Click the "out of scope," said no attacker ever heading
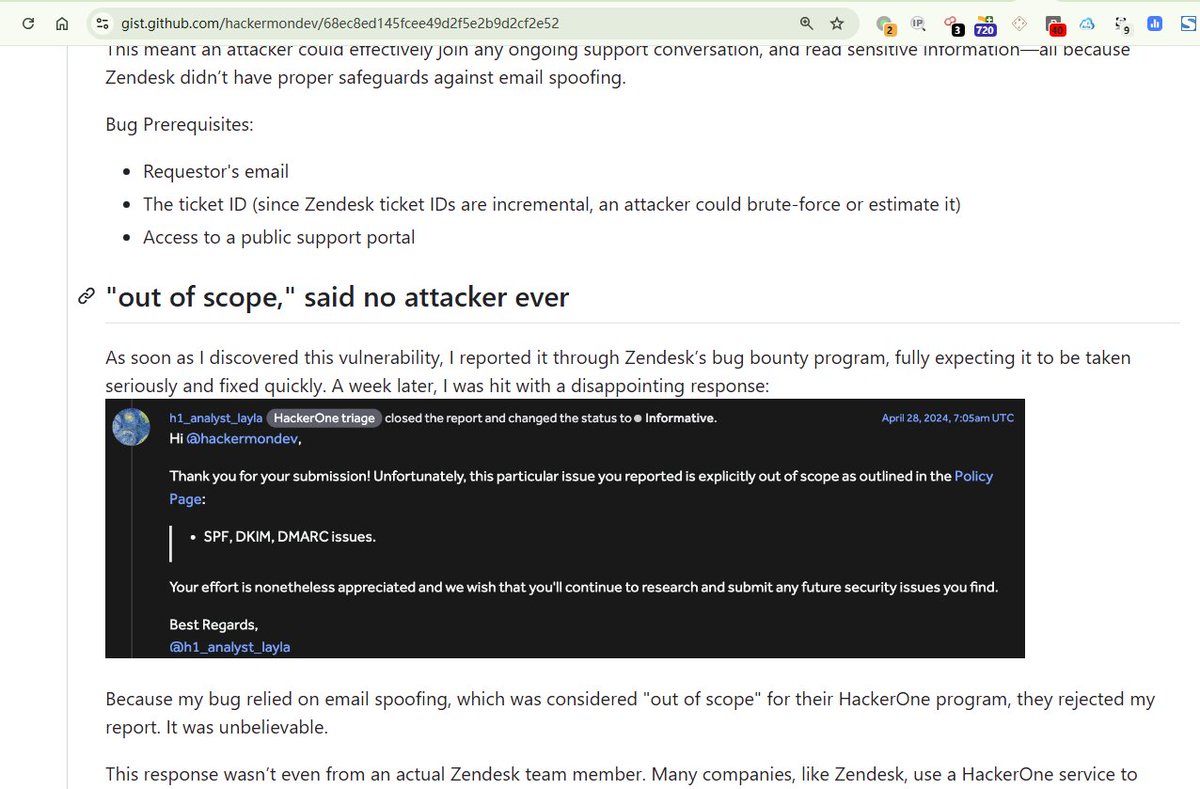The image size is (1200, 789). (337, 296)
